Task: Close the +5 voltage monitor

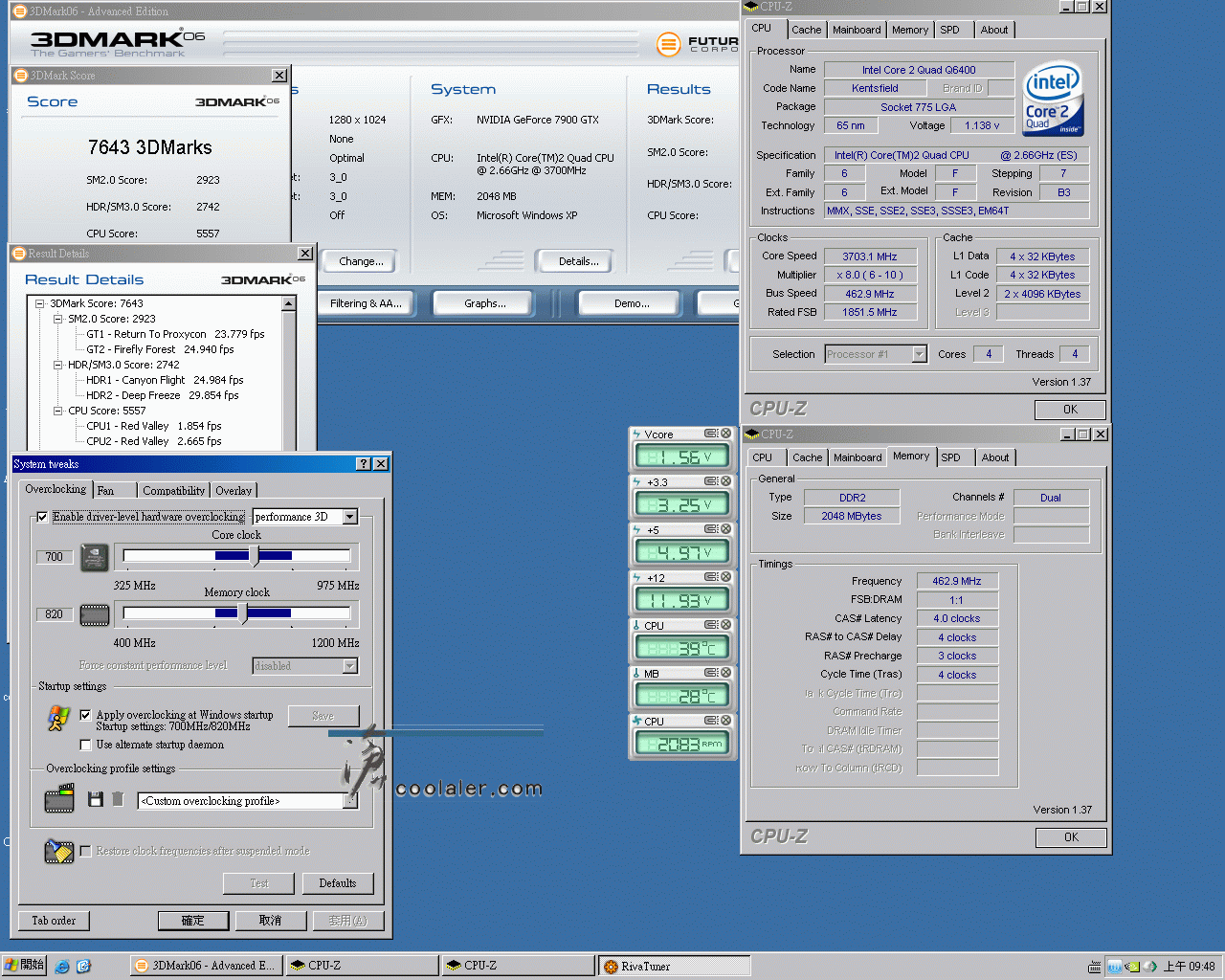Action: (725, 529)
